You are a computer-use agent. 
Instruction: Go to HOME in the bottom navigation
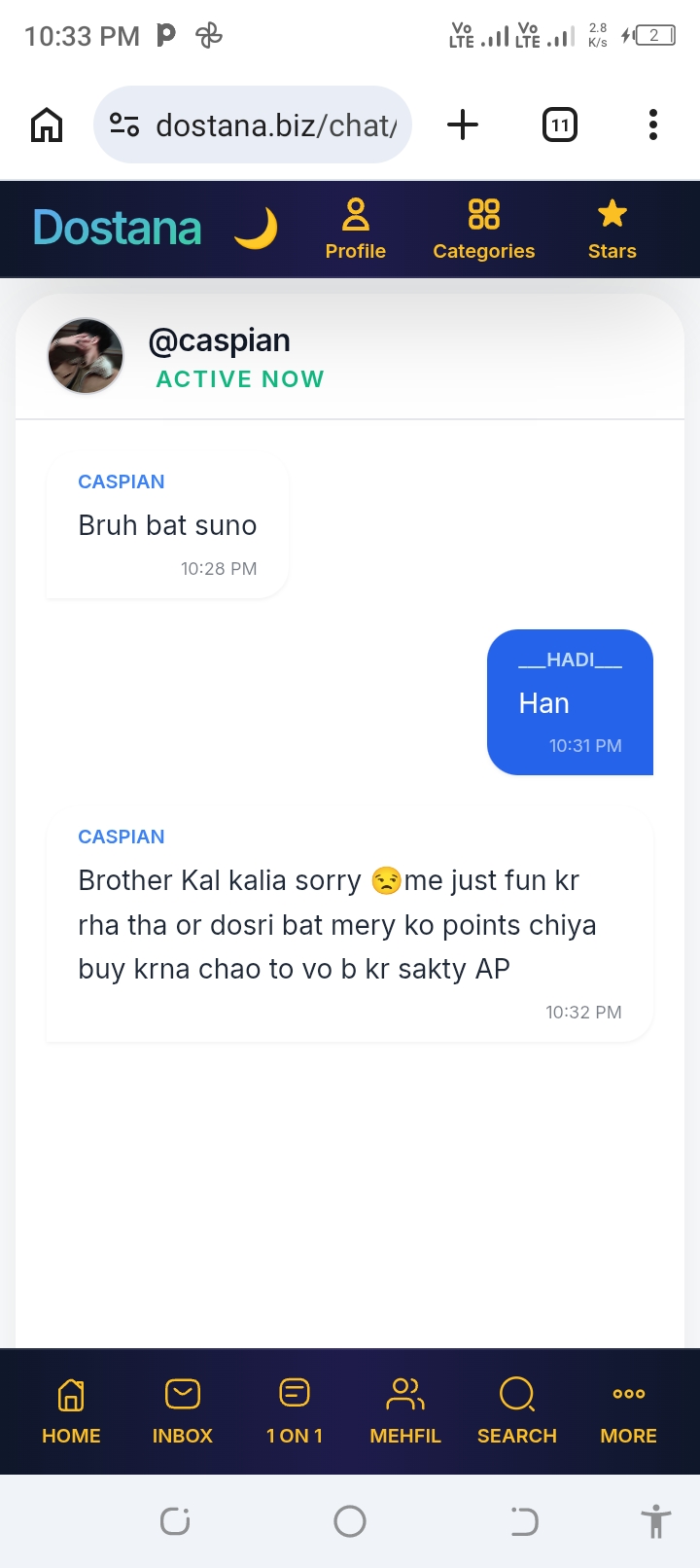(x=71, y=1411)
